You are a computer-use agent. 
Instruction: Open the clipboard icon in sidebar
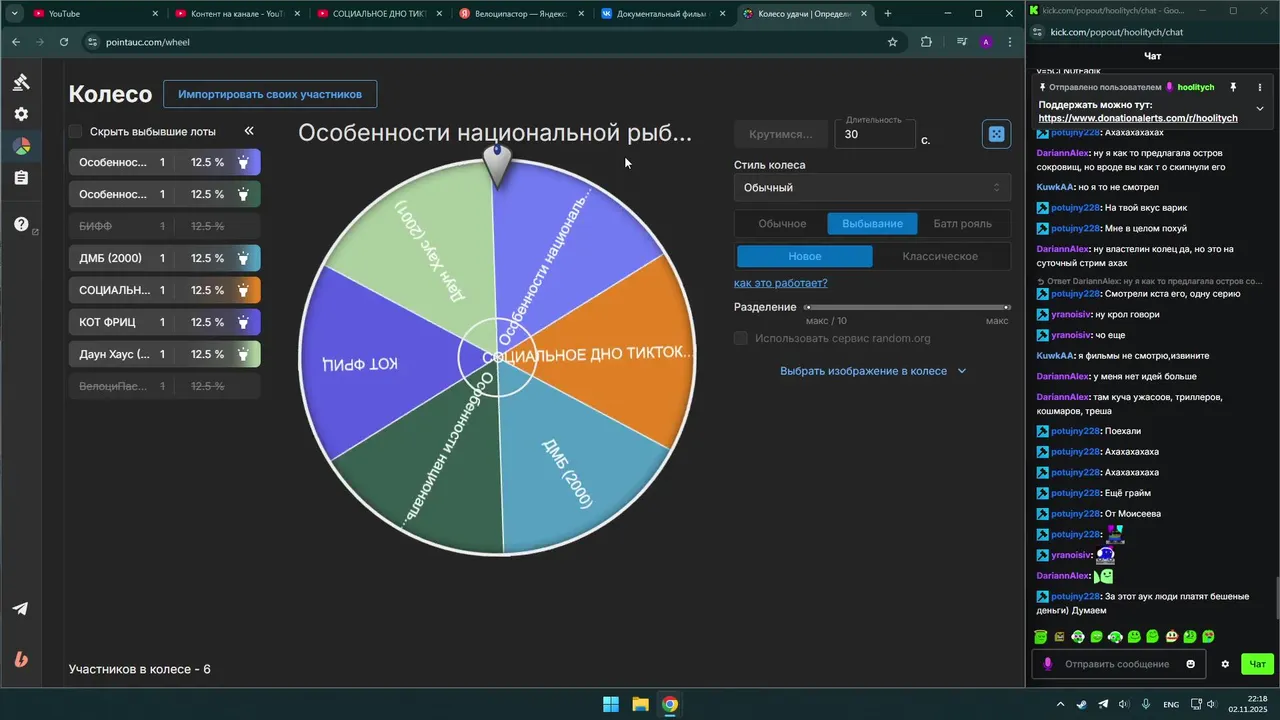click(21, 178)
